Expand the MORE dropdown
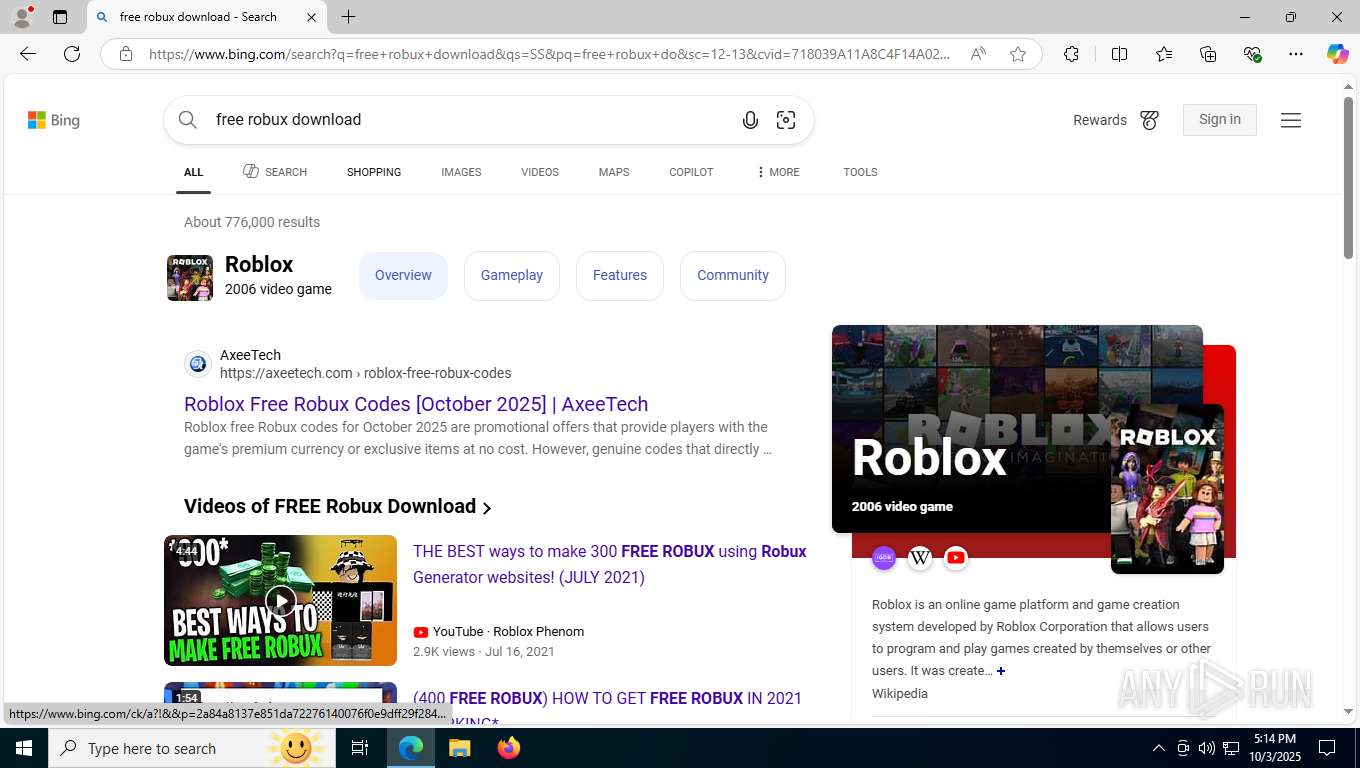The image size is (1360, 768). [778, 172]
